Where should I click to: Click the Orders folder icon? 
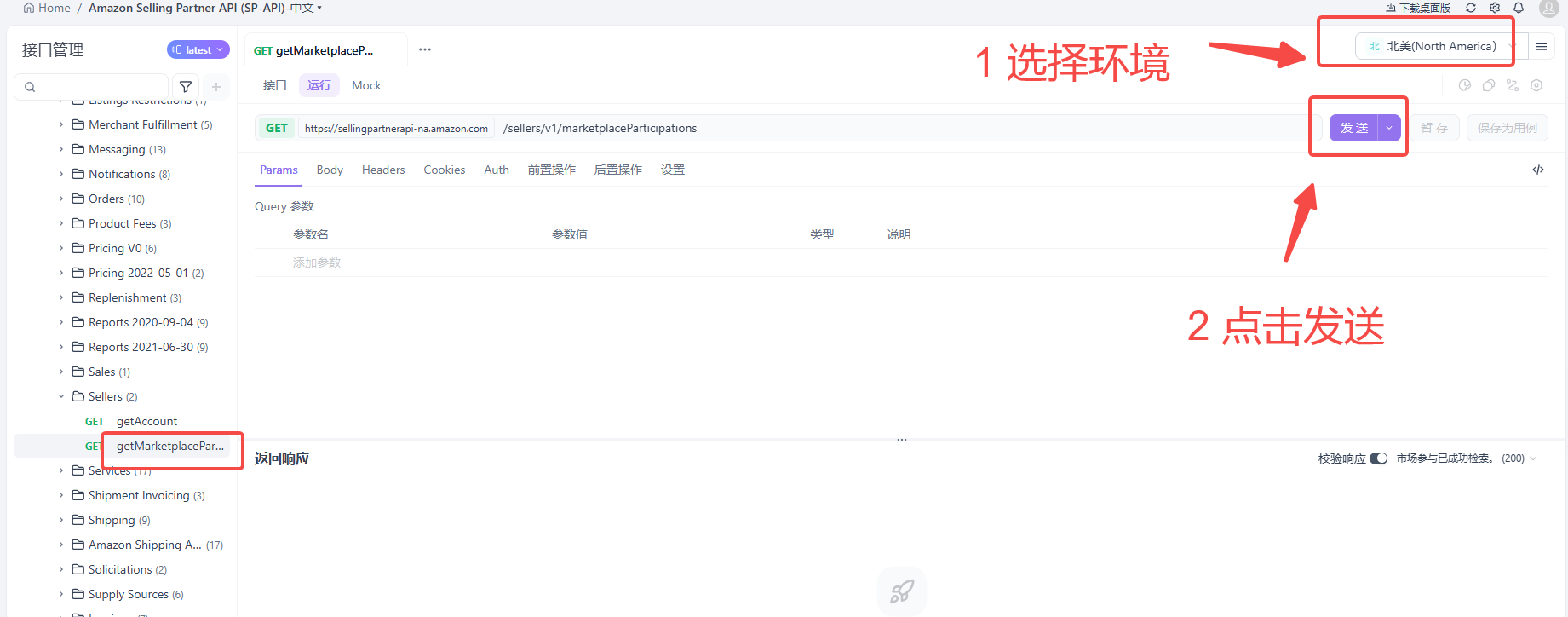click(78, 199)
